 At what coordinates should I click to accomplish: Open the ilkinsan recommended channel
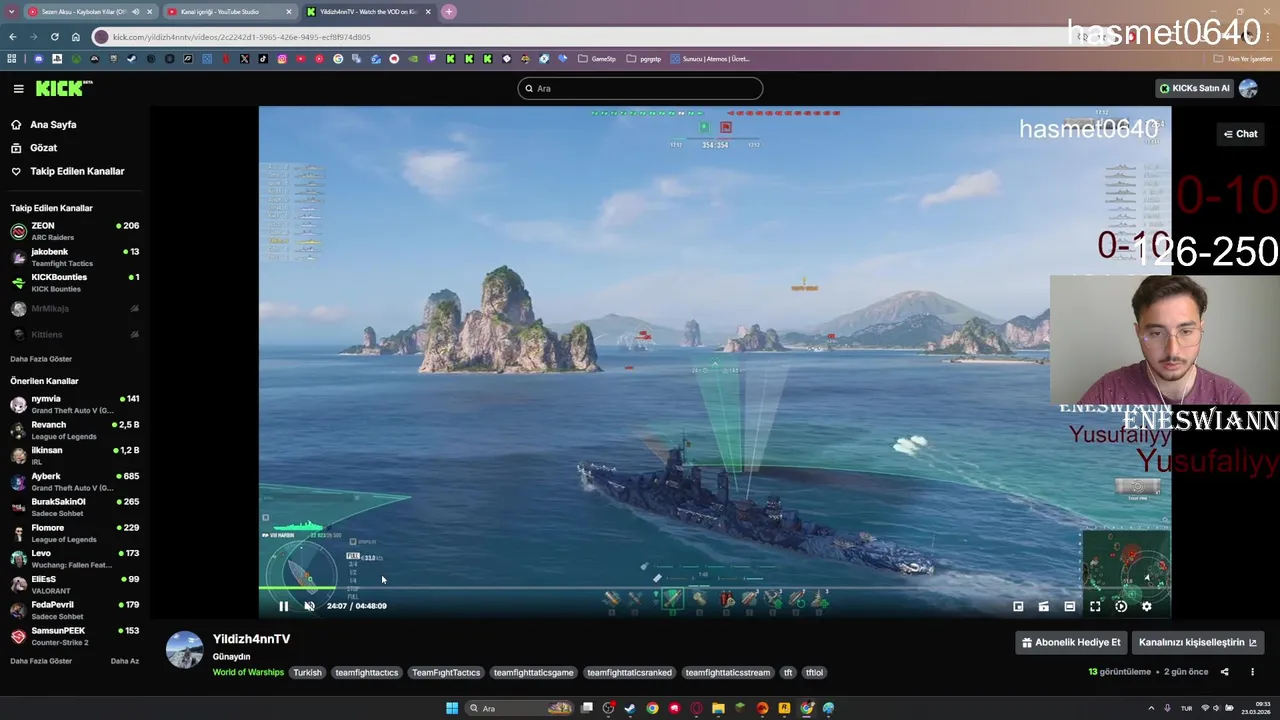pos(75,456)
